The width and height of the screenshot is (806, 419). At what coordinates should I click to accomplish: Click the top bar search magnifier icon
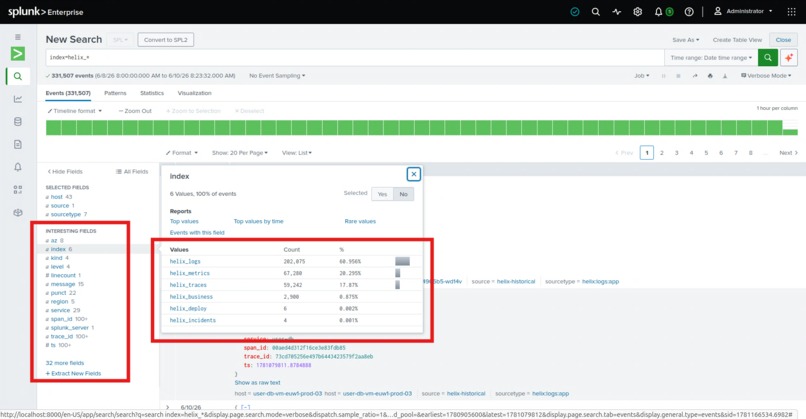(x=595, y=11)
